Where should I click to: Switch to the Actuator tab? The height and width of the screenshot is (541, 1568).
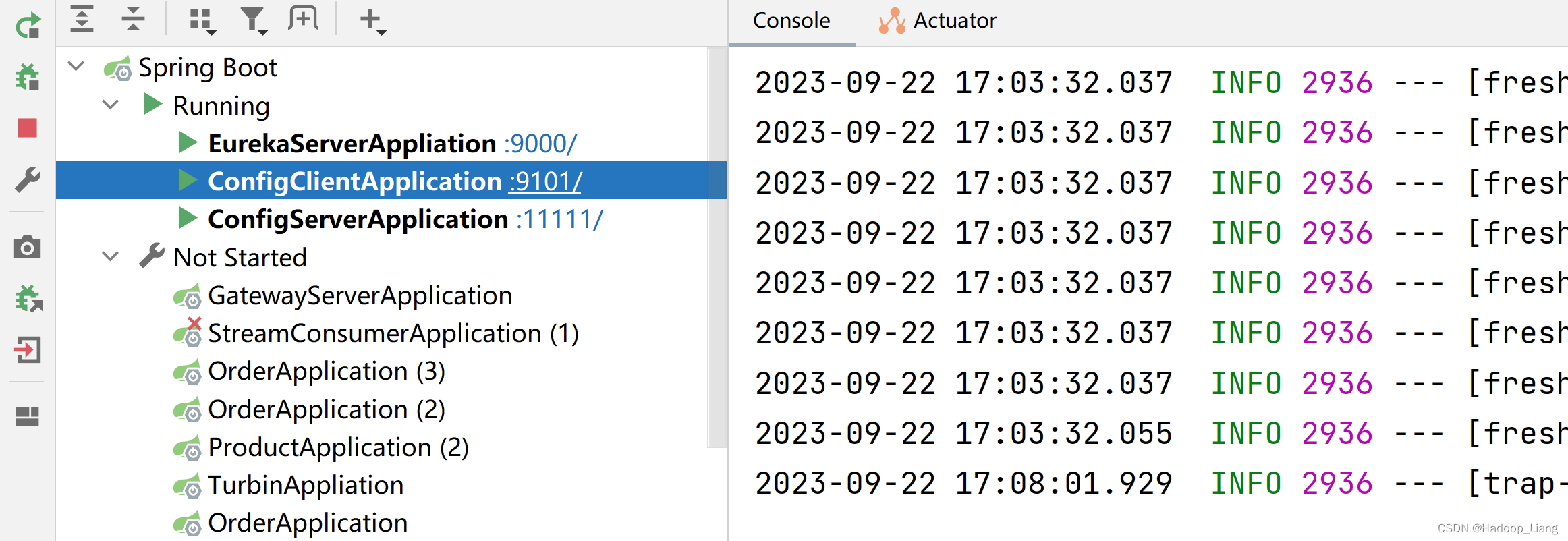[954, 20]
